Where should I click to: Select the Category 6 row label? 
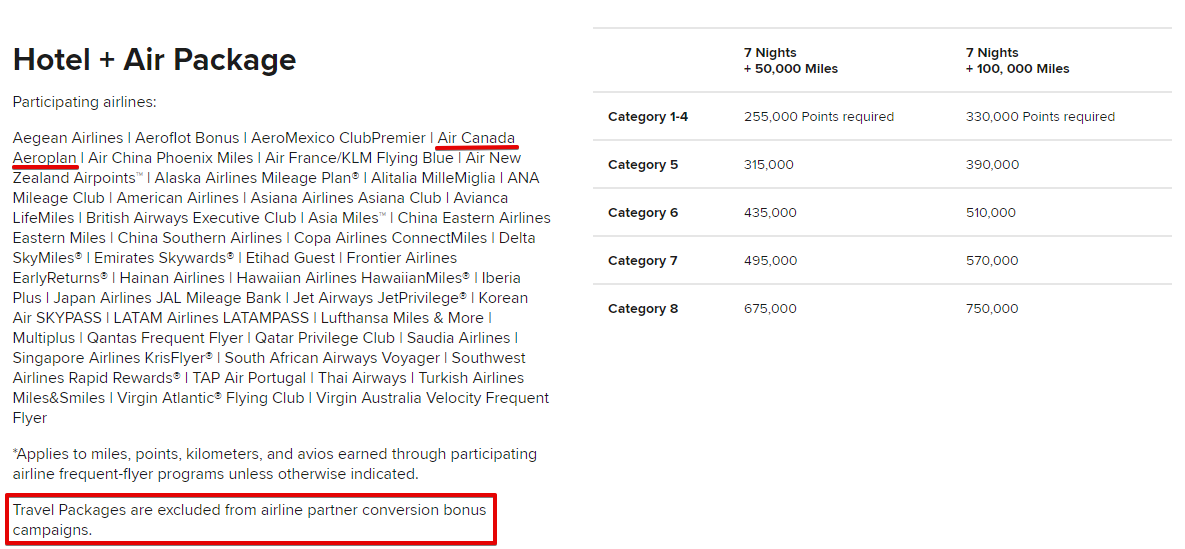click(x=643, y=212)
